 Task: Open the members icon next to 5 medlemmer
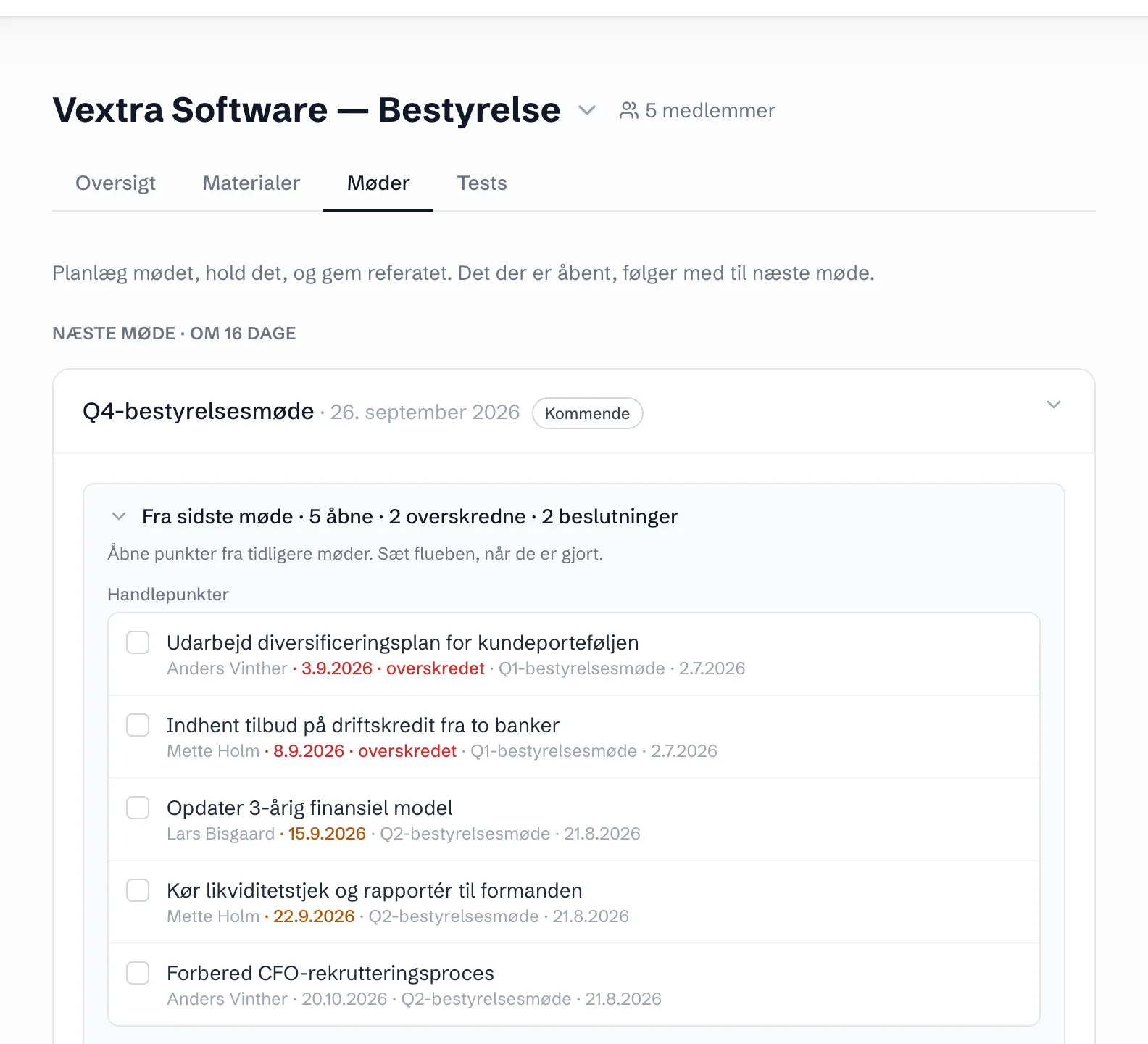tap(628, 110)
